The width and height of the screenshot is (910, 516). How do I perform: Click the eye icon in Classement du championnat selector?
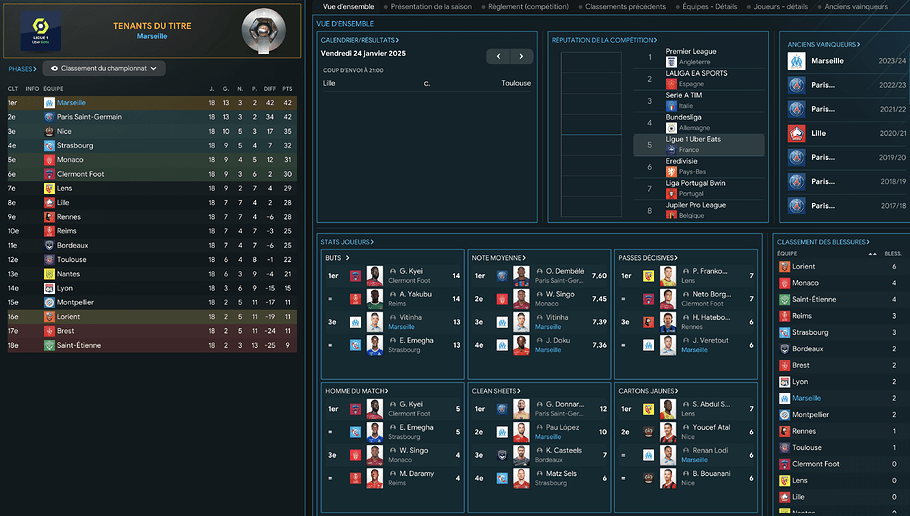click(54, 68)
